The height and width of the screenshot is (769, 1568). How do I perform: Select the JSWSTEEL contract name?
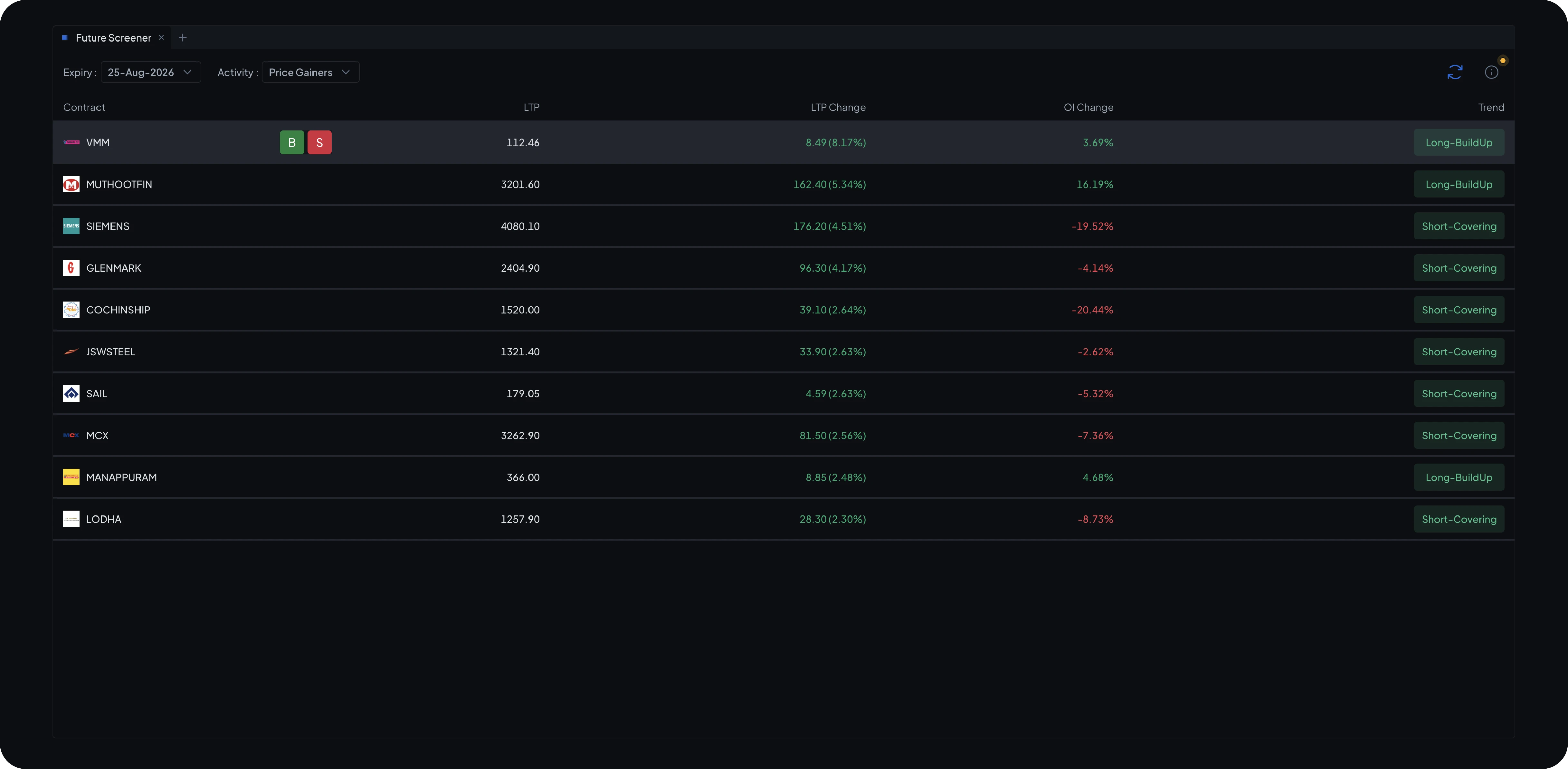point(111,352)
